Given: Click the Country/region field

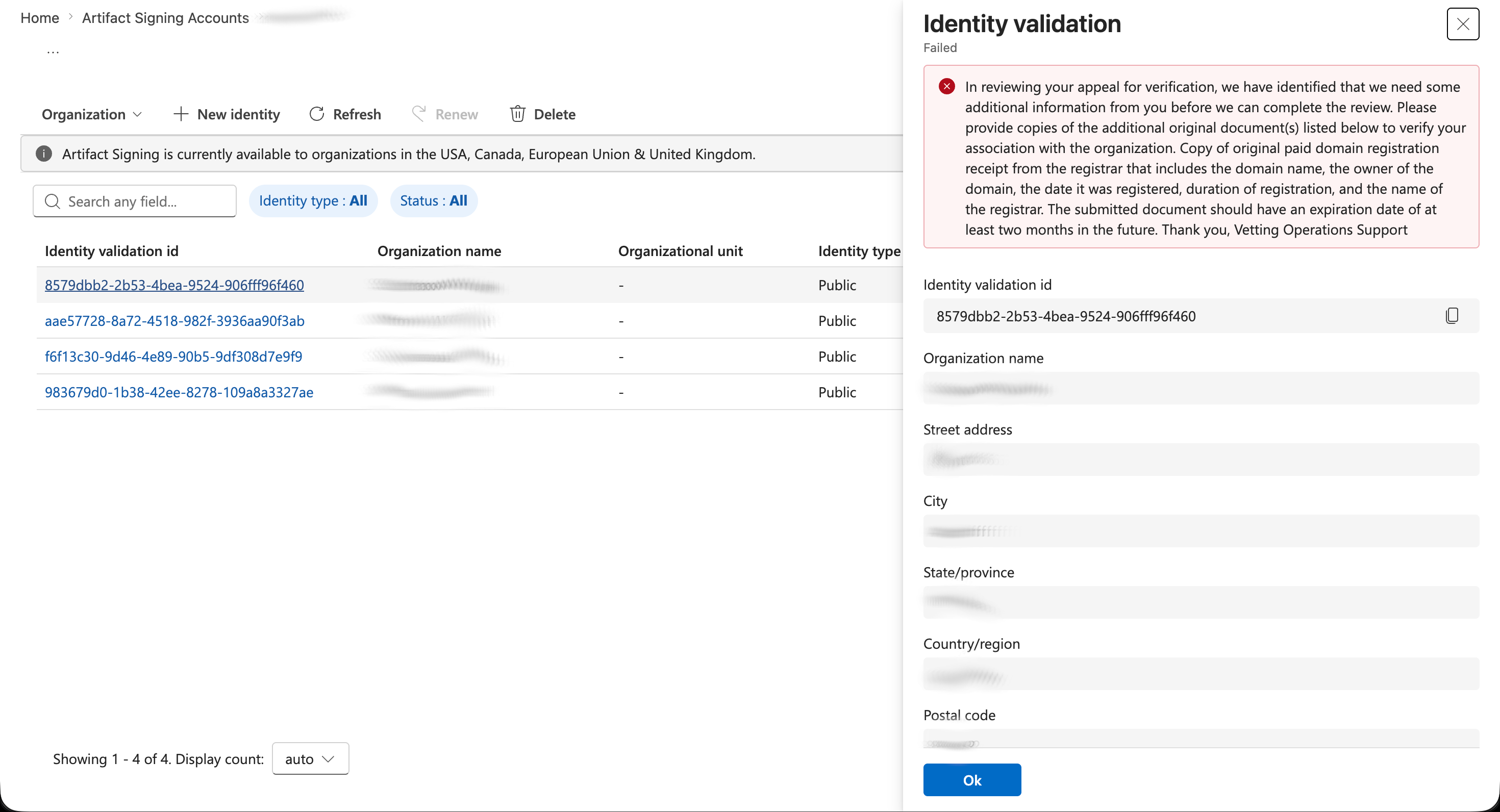Looking at the screenshot, I should (x=1201, y=674).
